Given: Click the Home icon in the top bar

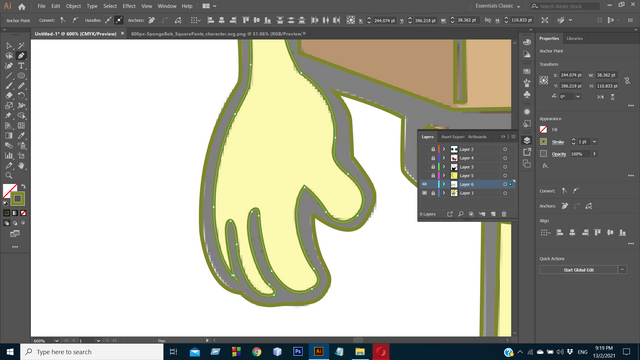Looking at the screenshot, I should pyautogui.click(x=22, y=7).
